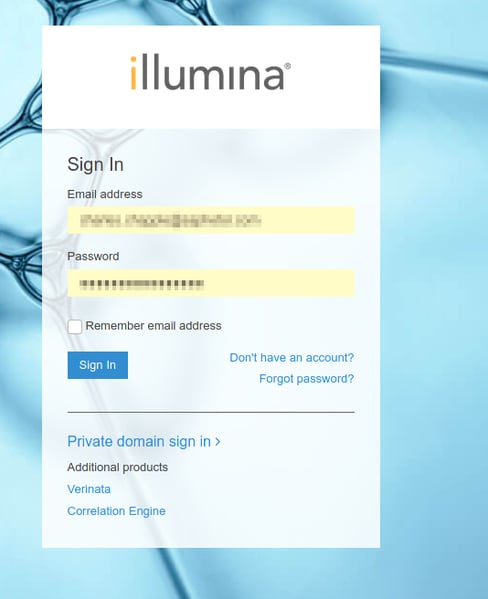Click the illumina logo
The height and width of the screenshot is (599, 488).
point(210,73)
